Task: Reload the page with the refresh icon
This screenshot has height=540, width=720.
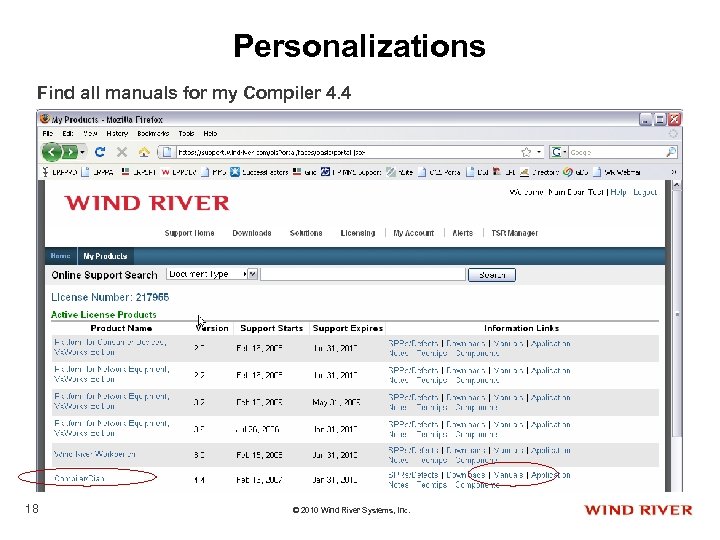Action: [100, 152]
